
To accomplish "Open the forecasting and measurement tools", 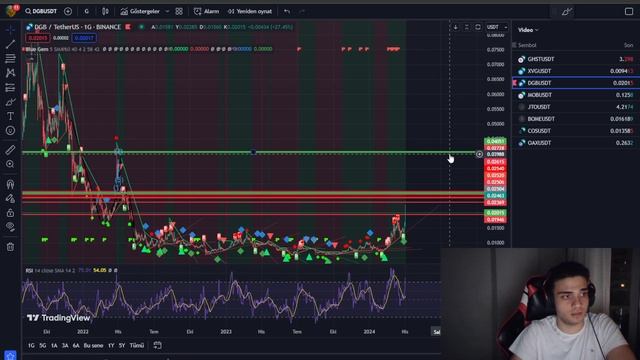I will [x=10, y=87].
